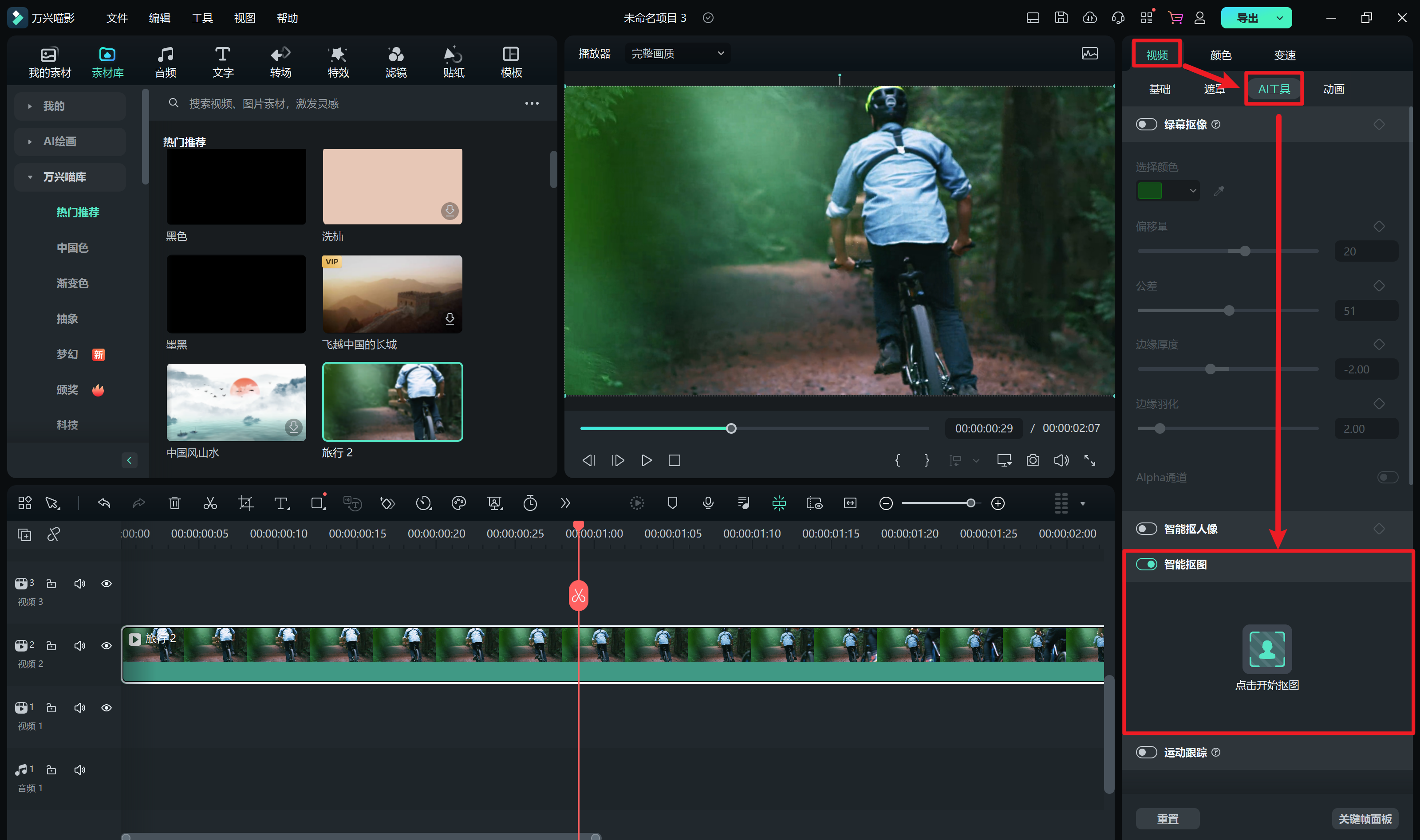The width and height of the screenshot is (1420, 840).
Task: Open the 导出 export dropdown arrow
Action: point(1280,18)
